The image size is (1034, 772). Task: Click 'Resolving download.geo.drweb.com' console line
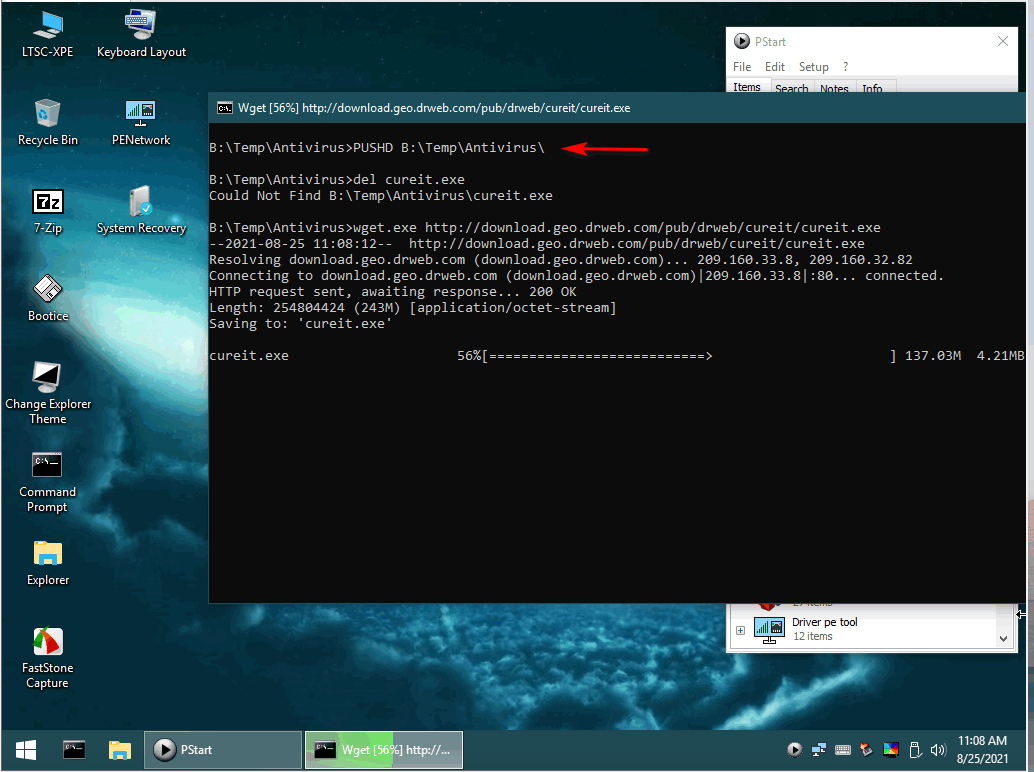click(x=561, y=260)
